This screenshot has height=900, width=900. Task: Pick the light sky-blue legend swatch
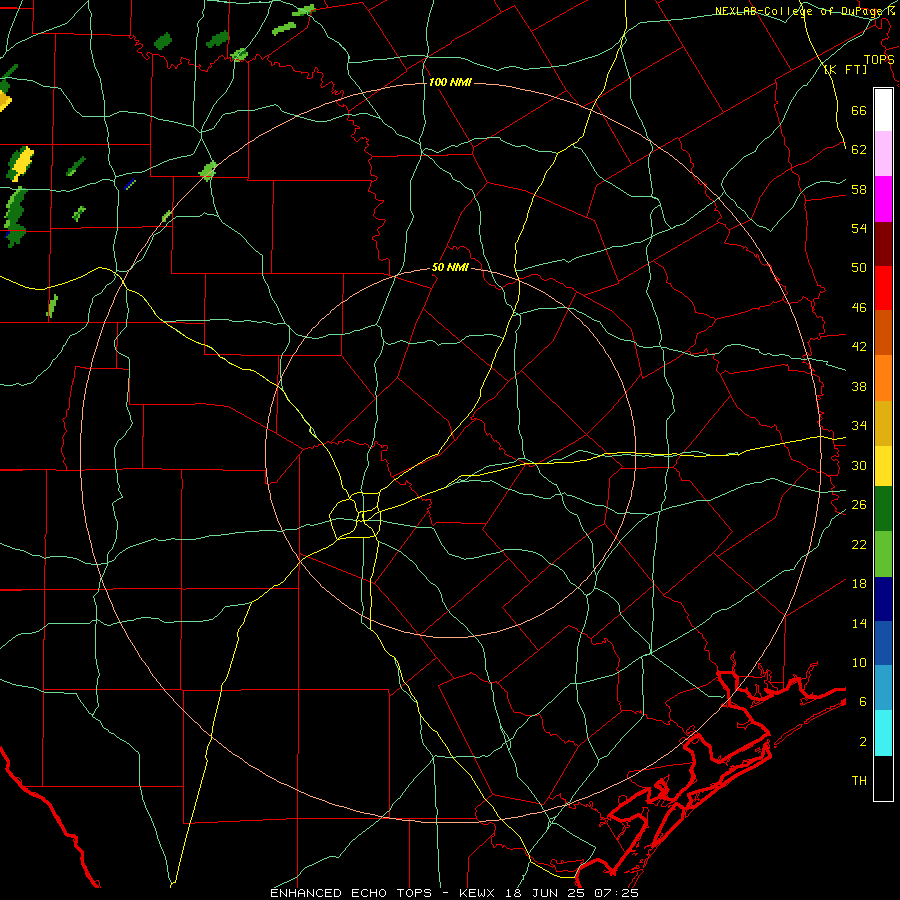click(883, 688)
